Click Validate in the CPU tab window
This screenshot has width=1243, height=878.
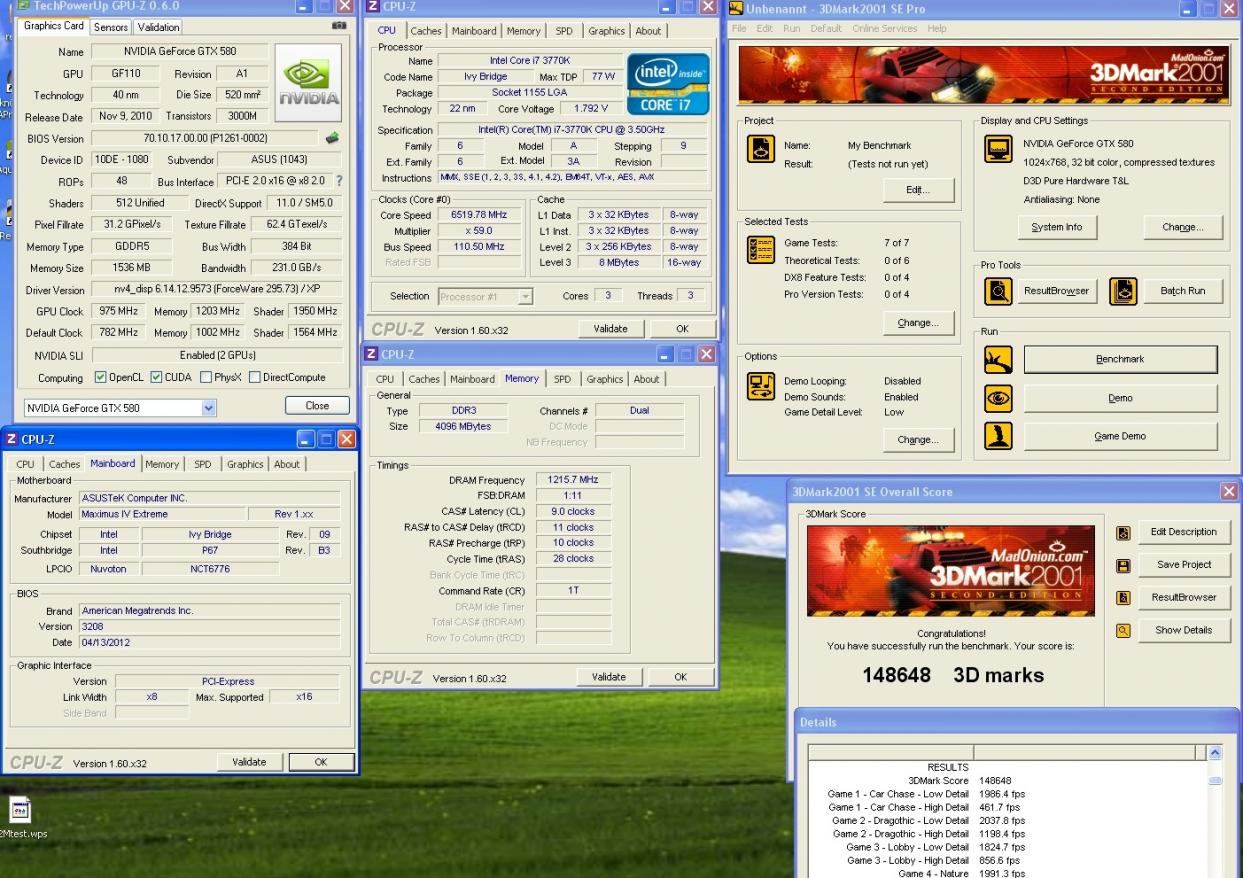point(610,329)
